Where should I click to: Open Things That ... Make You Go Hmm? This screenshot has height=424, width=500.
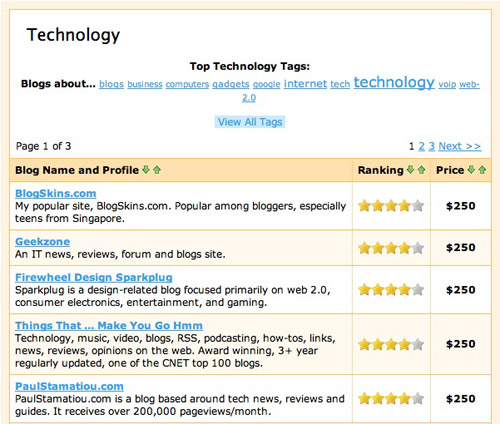point(109,325)
